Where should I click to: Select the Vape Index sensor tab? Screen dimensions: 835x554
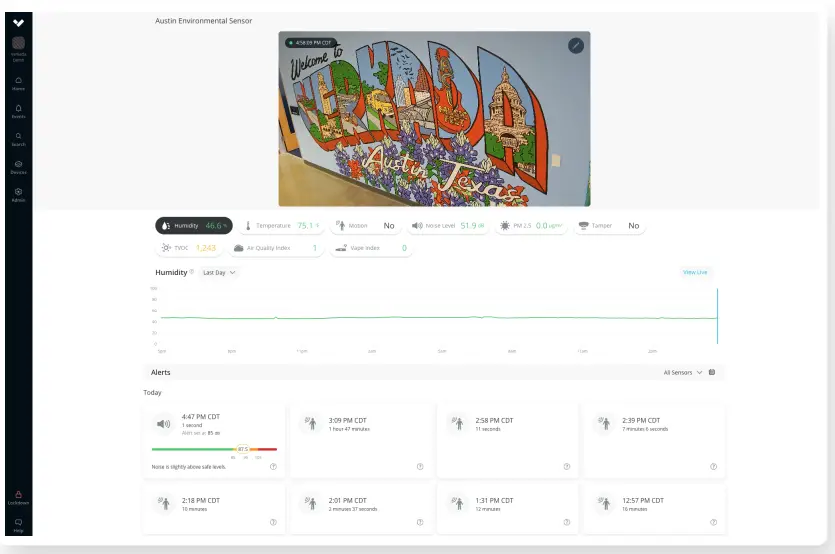371,248
